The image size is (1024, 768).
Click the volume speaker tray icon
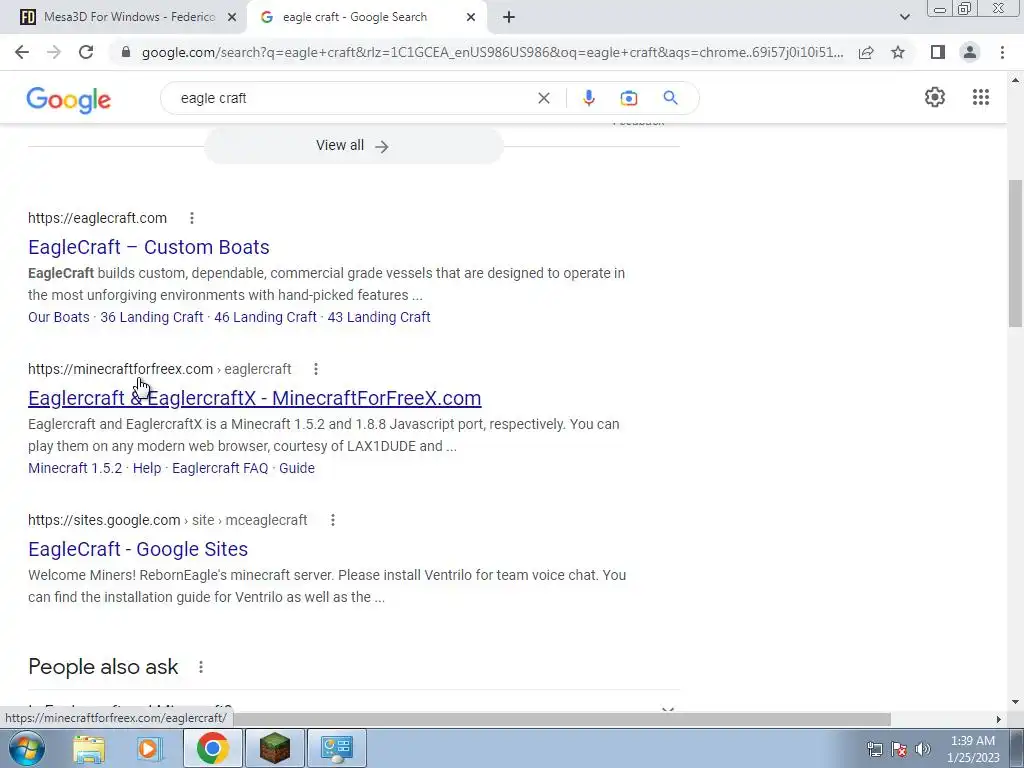[x=923, y=749]
